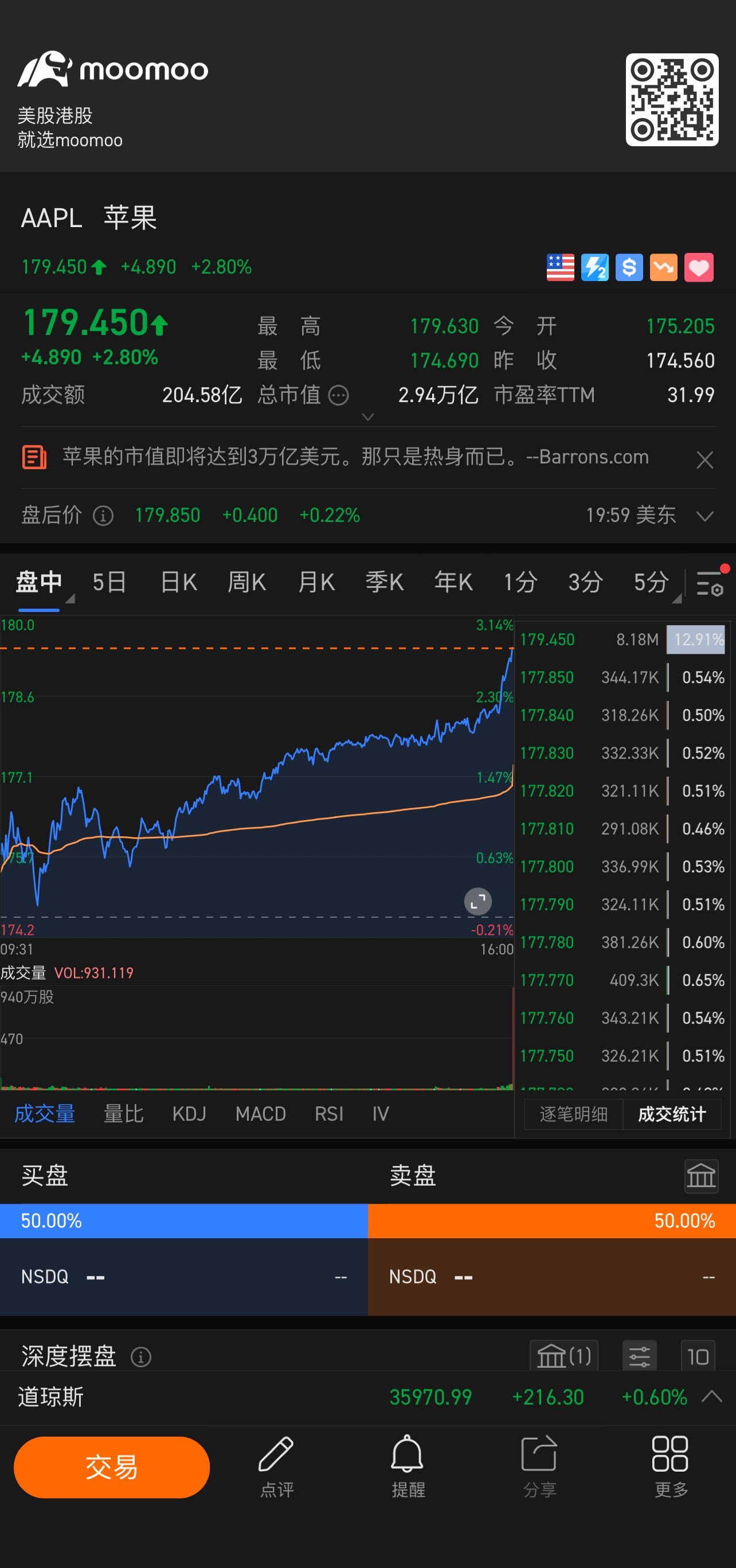Tap the NSDQ bid row under 买盘
The height and width of the screenshot is (1568, 736).
[x=183, y=1277]
